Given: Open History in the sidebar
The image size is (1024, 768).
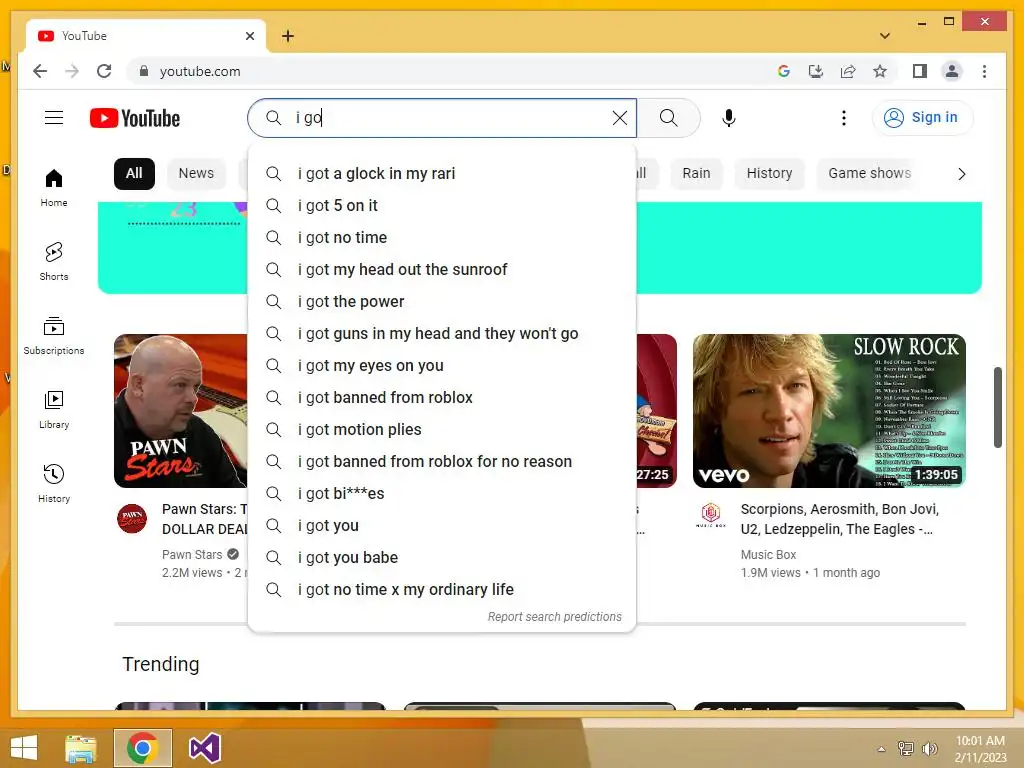Looking at the screenshot, I should 54,483.
